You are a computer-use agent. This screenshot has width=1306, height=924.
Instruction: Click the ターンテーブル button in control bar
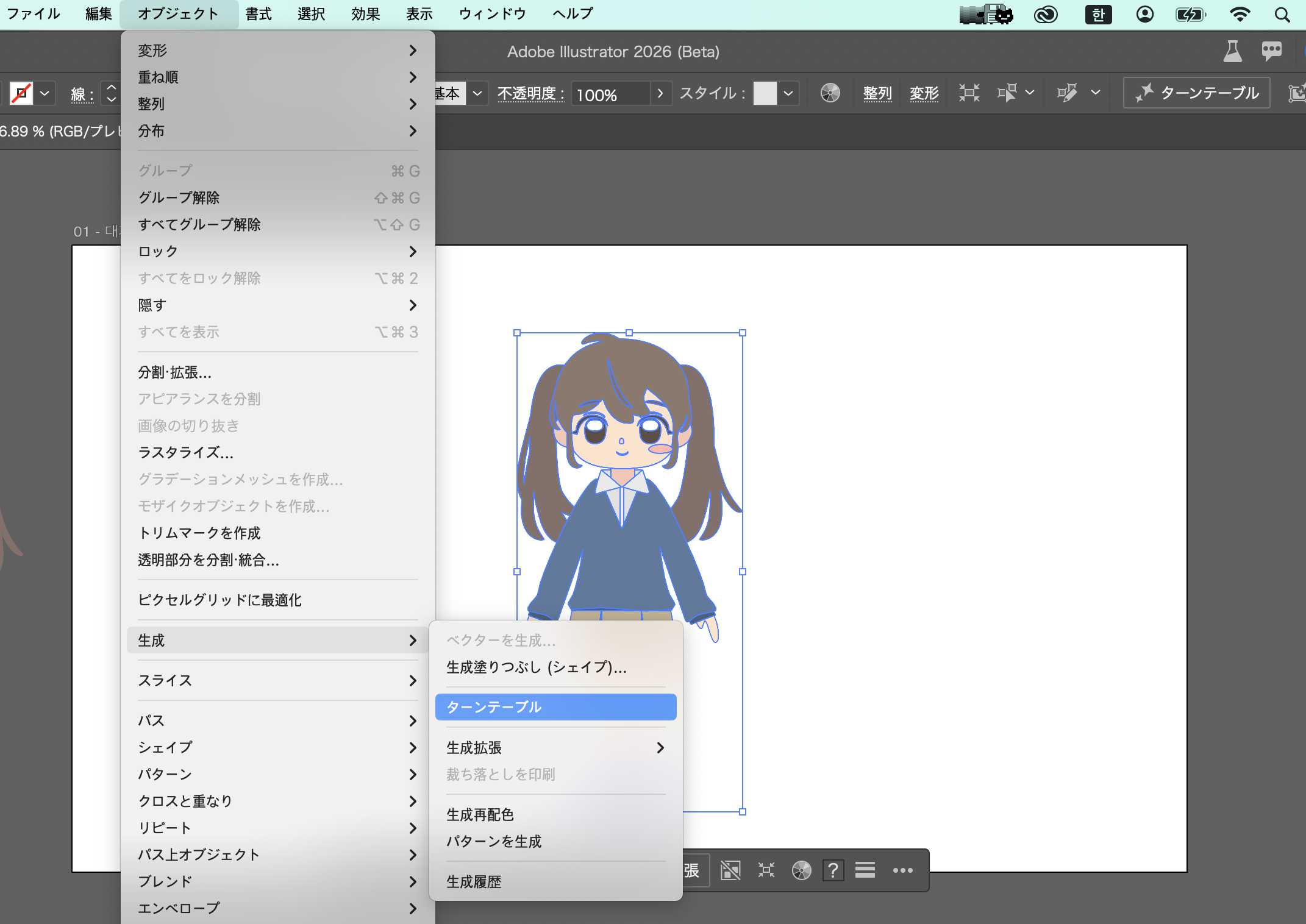coord(1196,93)
